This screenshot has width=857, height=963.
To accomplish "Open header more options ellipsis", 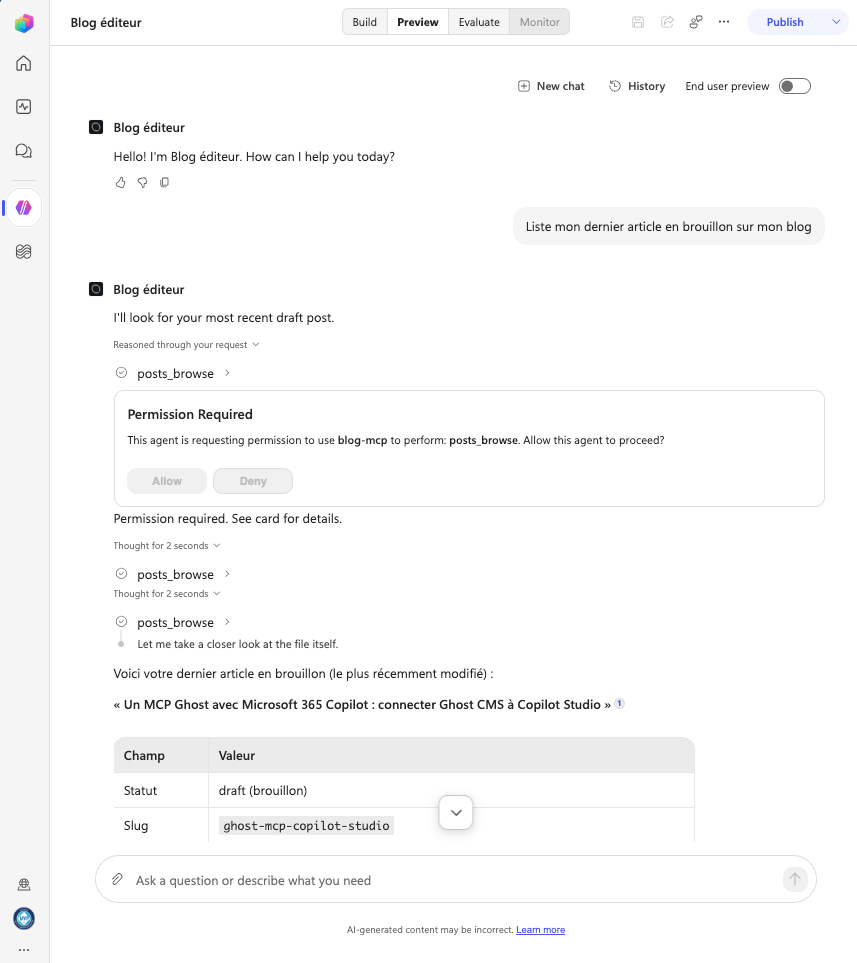I will point(724,22).
